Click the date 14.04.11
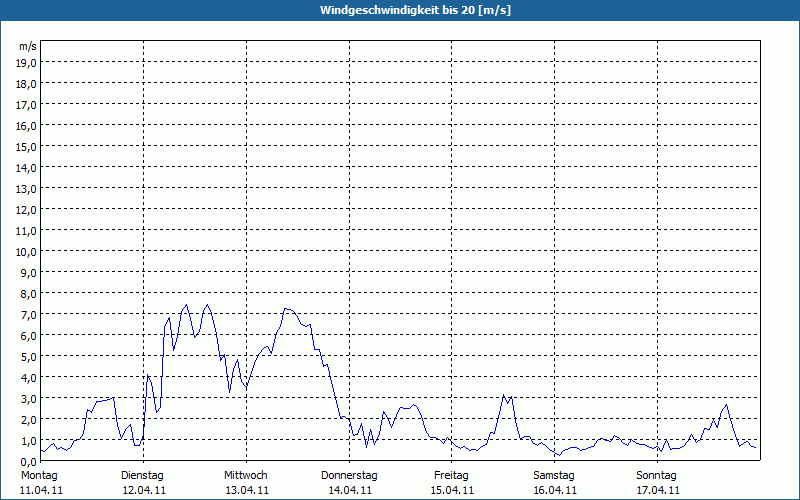The width and height of the screenshot is (800, 500). (349, 491)
